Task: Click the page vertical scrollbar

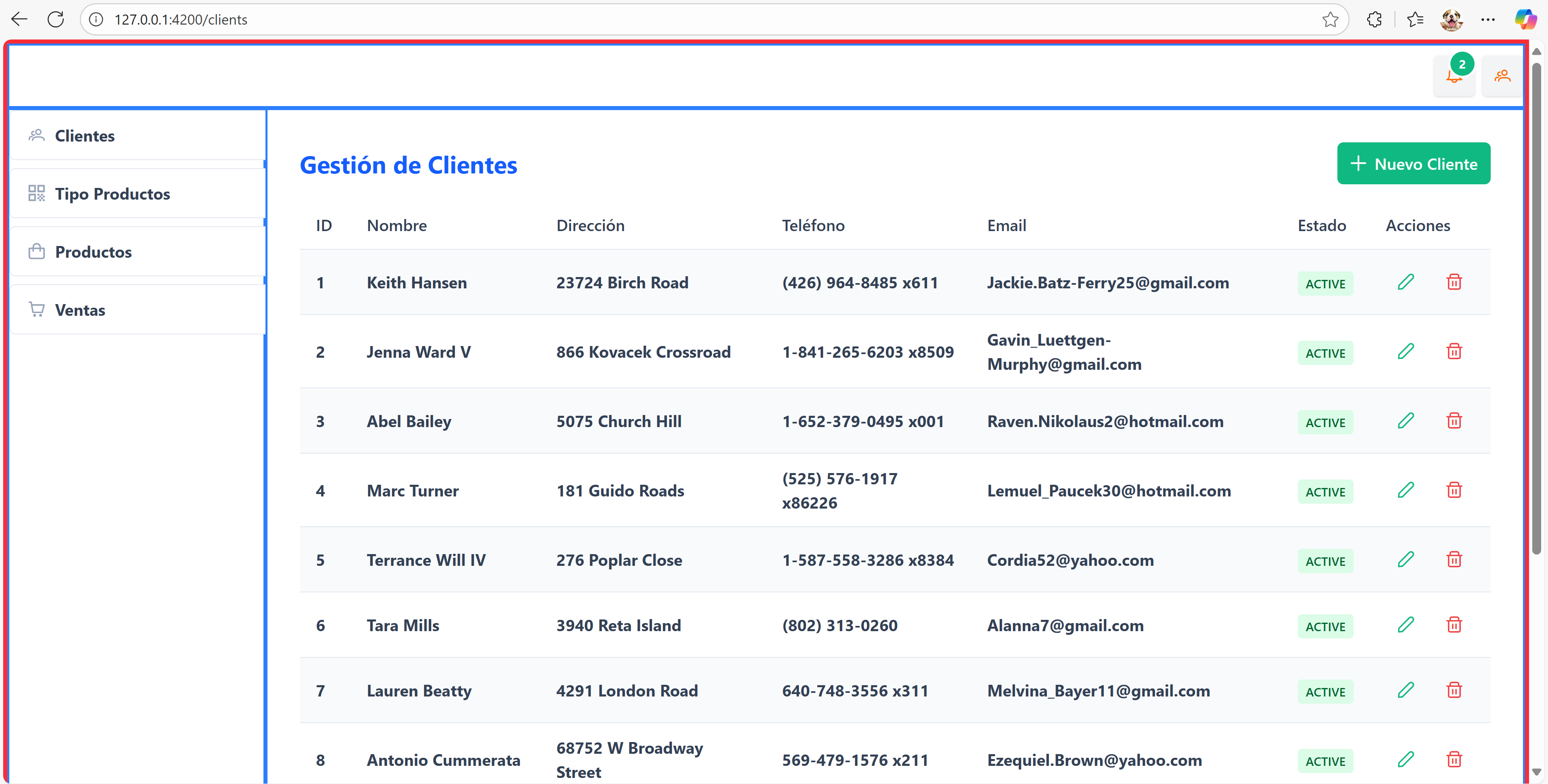Action: tap(1536, 300)
